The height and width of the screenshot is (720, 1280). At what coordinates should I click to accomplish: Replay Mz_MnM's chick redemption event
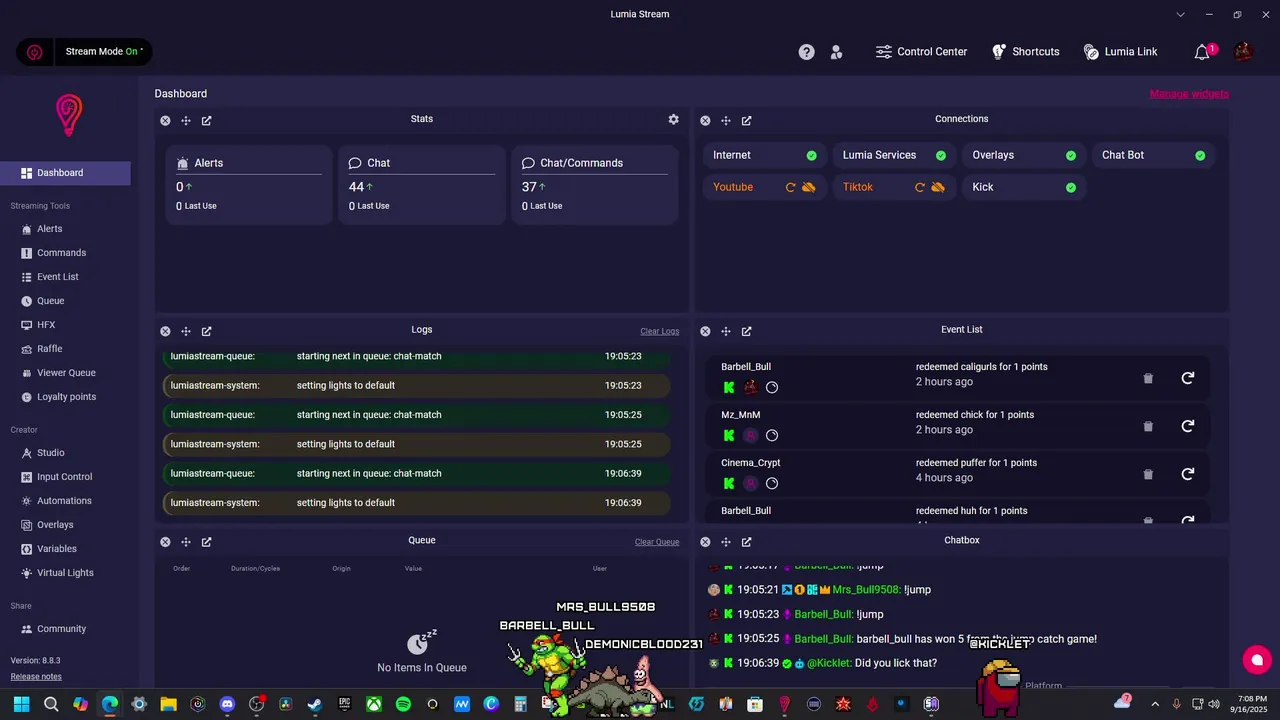point(1188,426)
